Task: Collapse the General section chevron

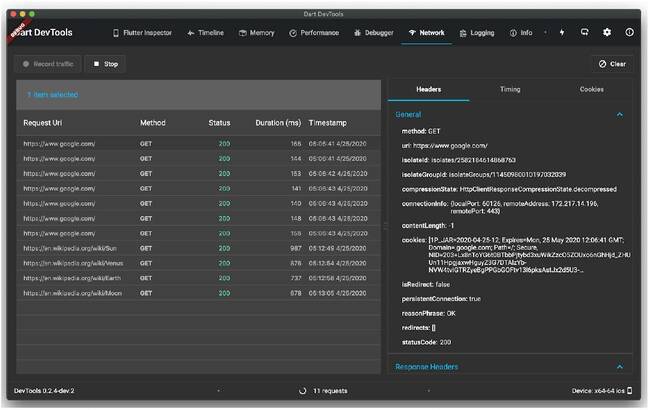Action: click(619, 114)
